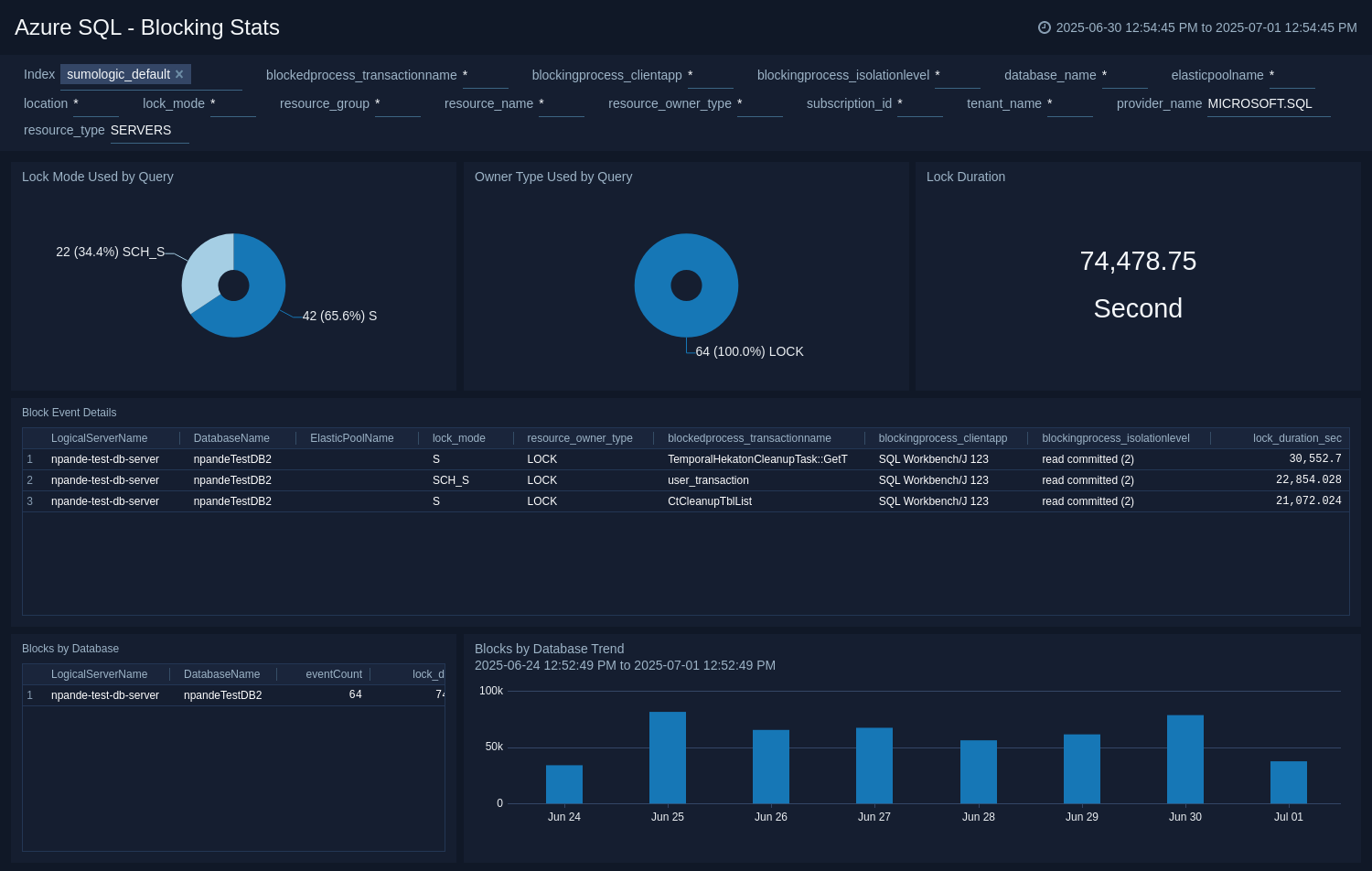Screen dimensions: 1372x871
Task: Sort Blocks by Database by DatabaseName column
Action: tap(222, 674)
